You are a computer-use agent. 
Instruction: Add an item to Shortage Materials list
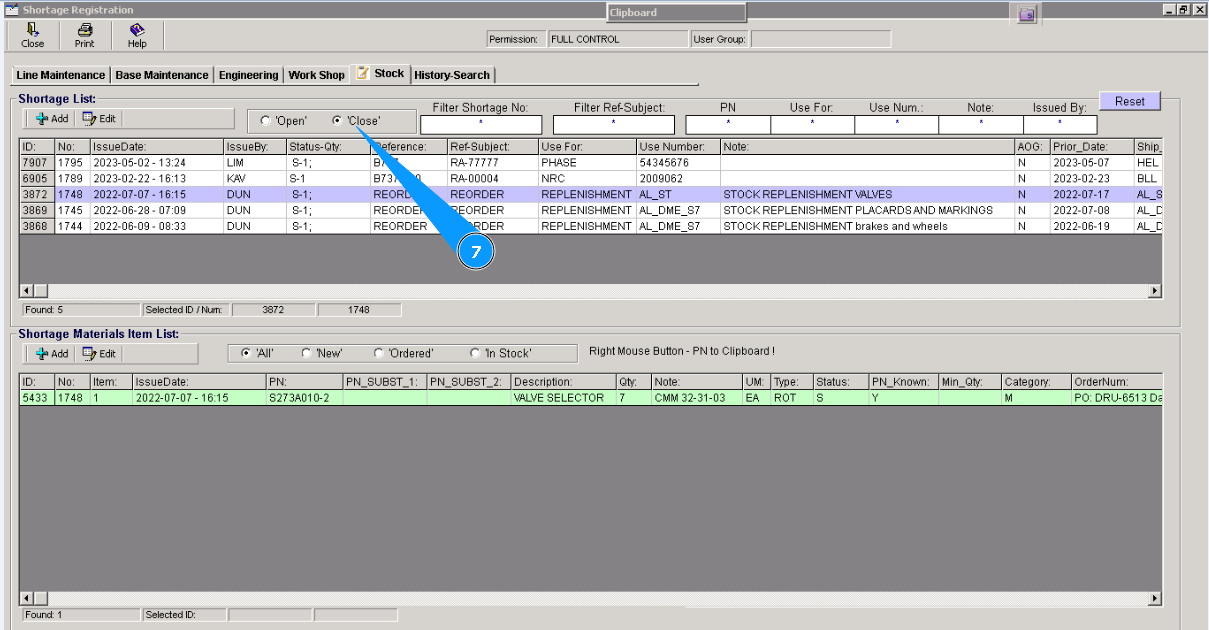(51, 354)
